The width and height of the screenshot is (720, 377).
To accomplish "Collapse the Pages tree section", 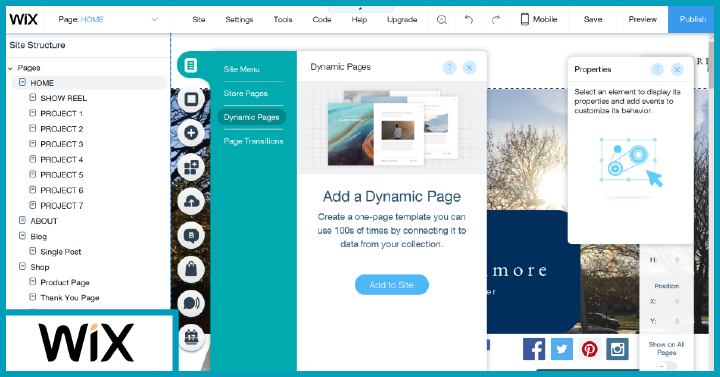I will [10, 68].
